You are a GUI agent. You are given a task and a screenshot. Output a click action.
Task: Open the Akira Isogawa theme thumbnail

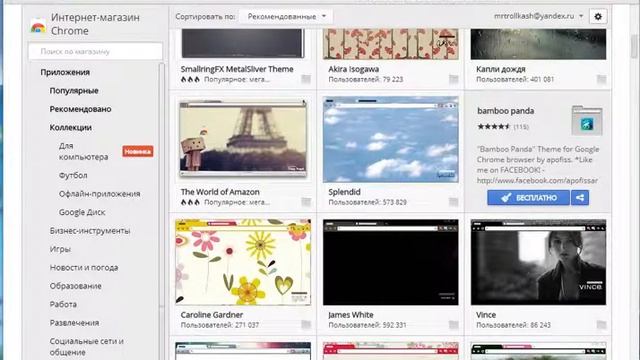391,44
